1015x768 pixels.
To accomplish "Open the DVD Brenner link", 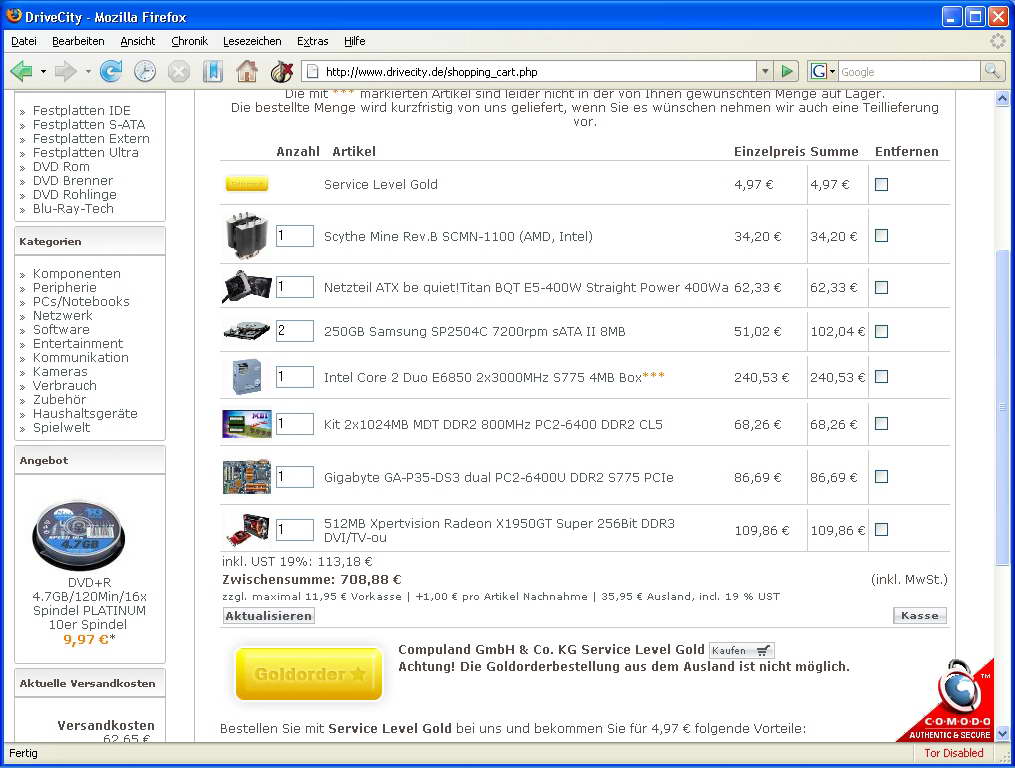I will click(73, 180).
